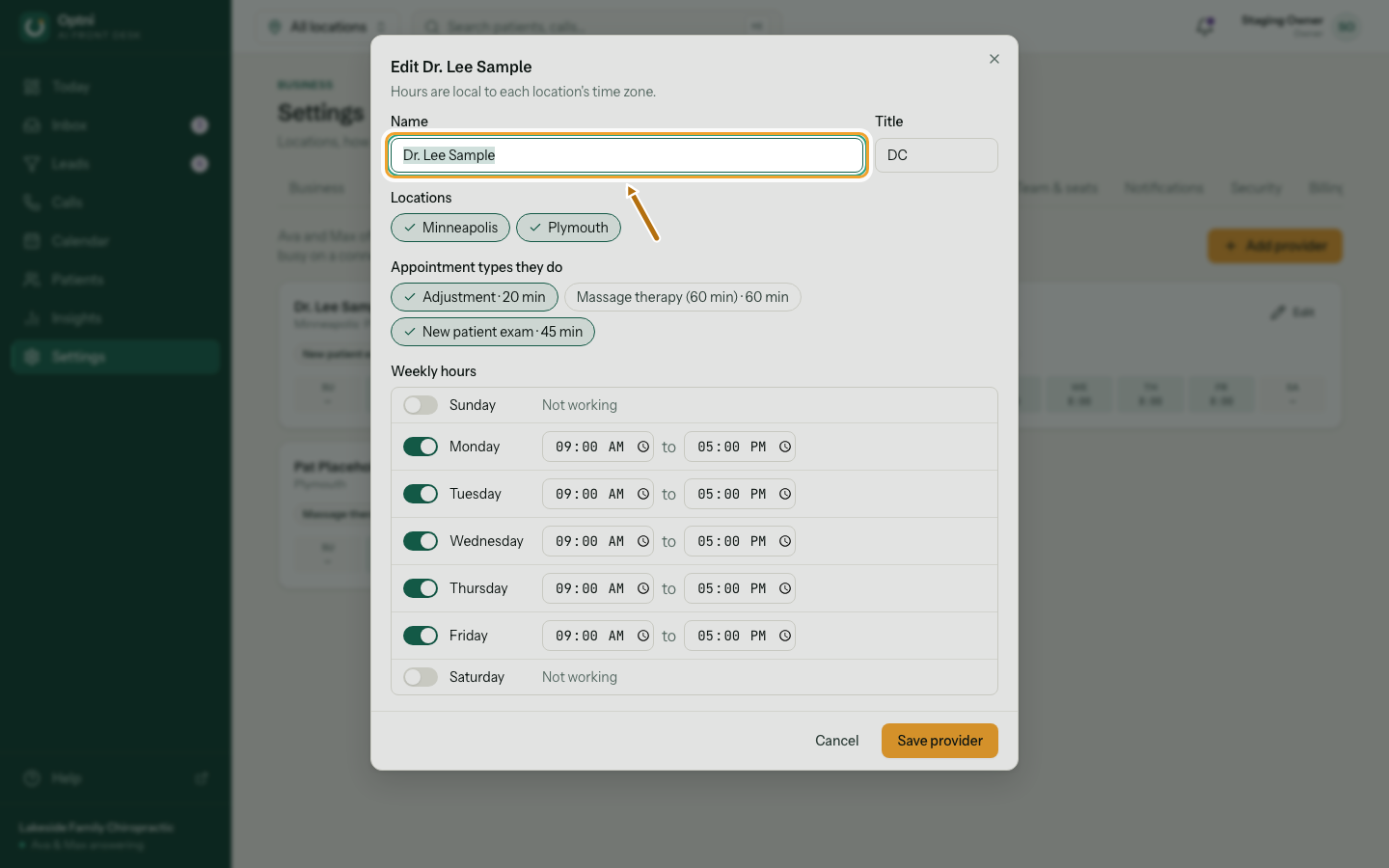Click the Title field containing DC
Viewport: 1389px width, 868px height.
click(936, 155)
